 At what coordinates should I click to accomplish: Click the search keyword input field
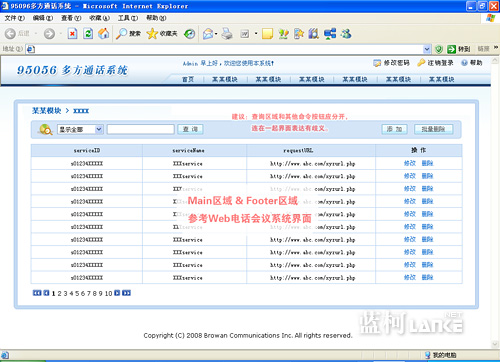(140, 129)
